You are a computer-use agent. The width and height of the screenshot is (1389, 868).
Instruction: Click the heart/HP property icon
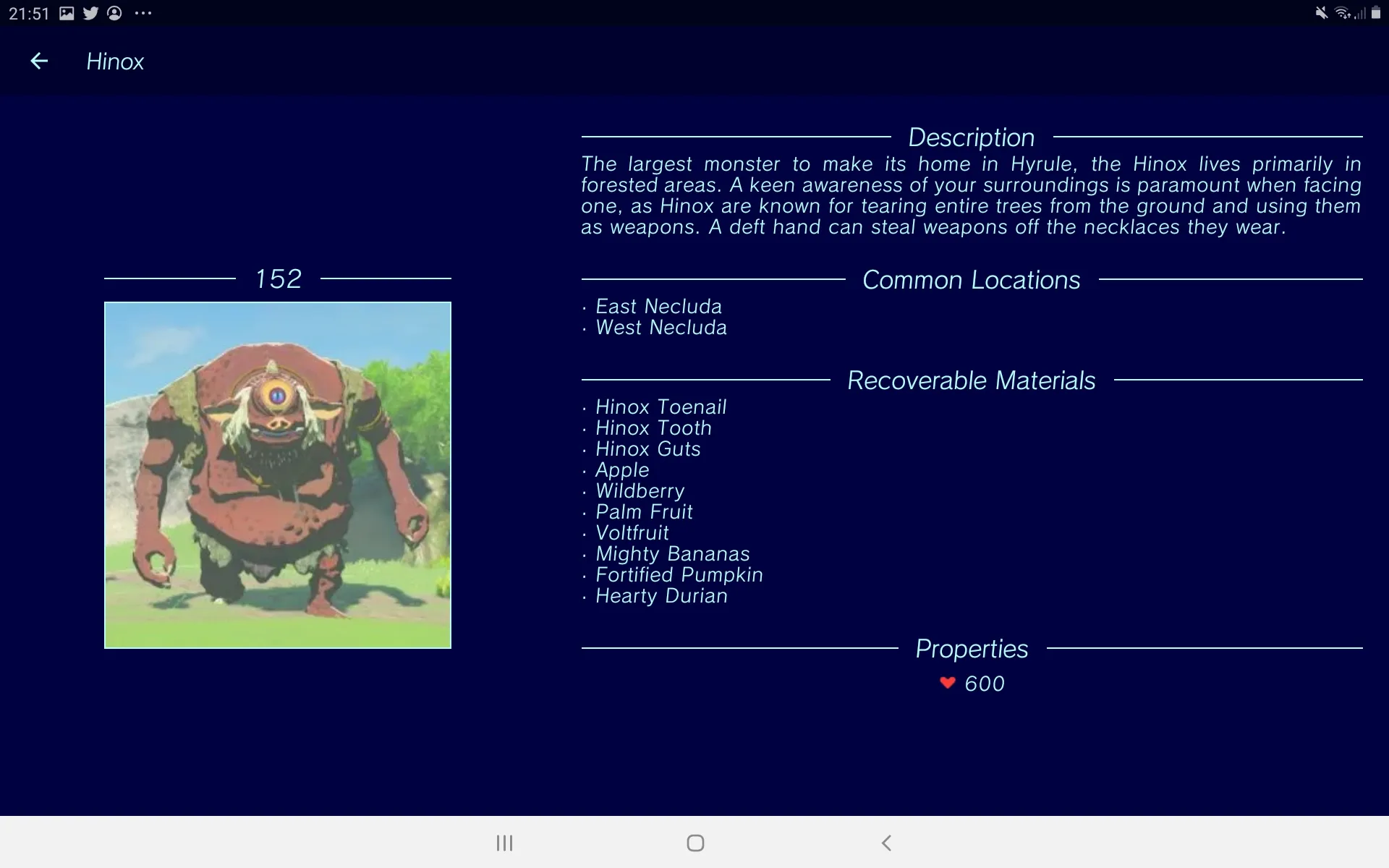pyautogui.click(x=946, y=683)
